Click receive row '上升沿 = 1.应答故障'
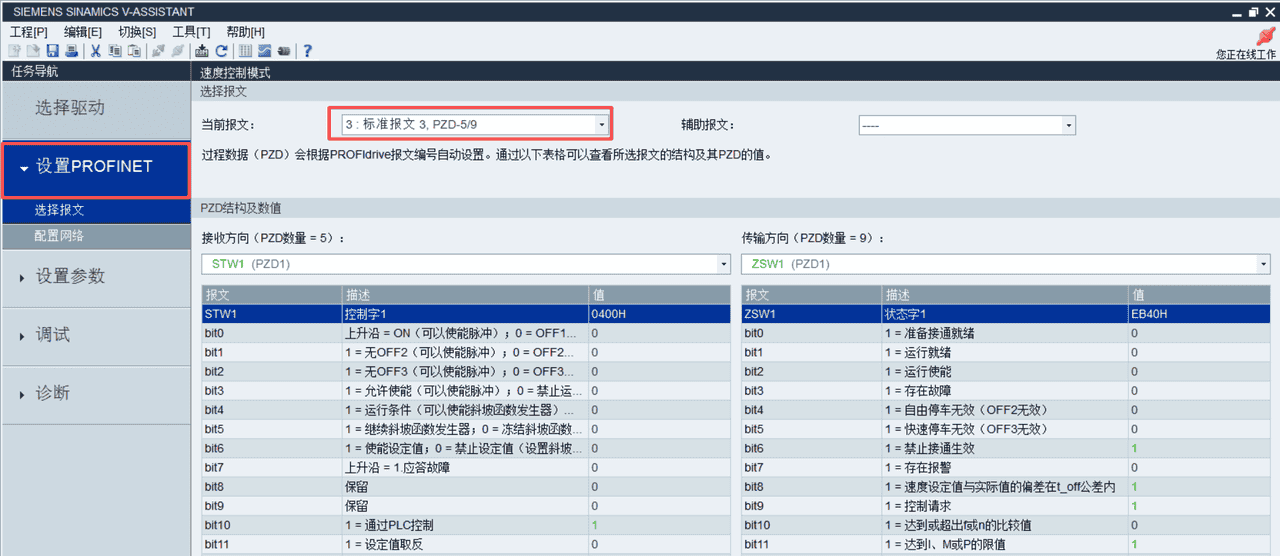This screenshot has height=556, width=1280. click(x=466, y=467)
